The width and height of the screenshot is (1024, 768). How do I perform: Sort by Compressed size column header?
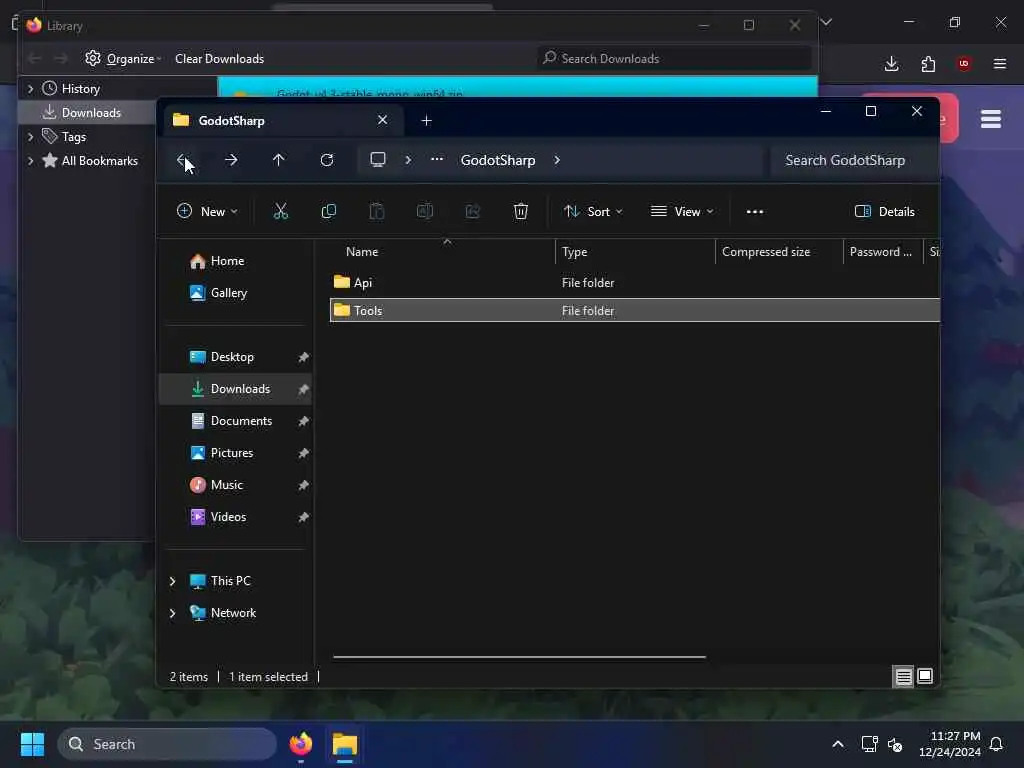pos(766,252)
